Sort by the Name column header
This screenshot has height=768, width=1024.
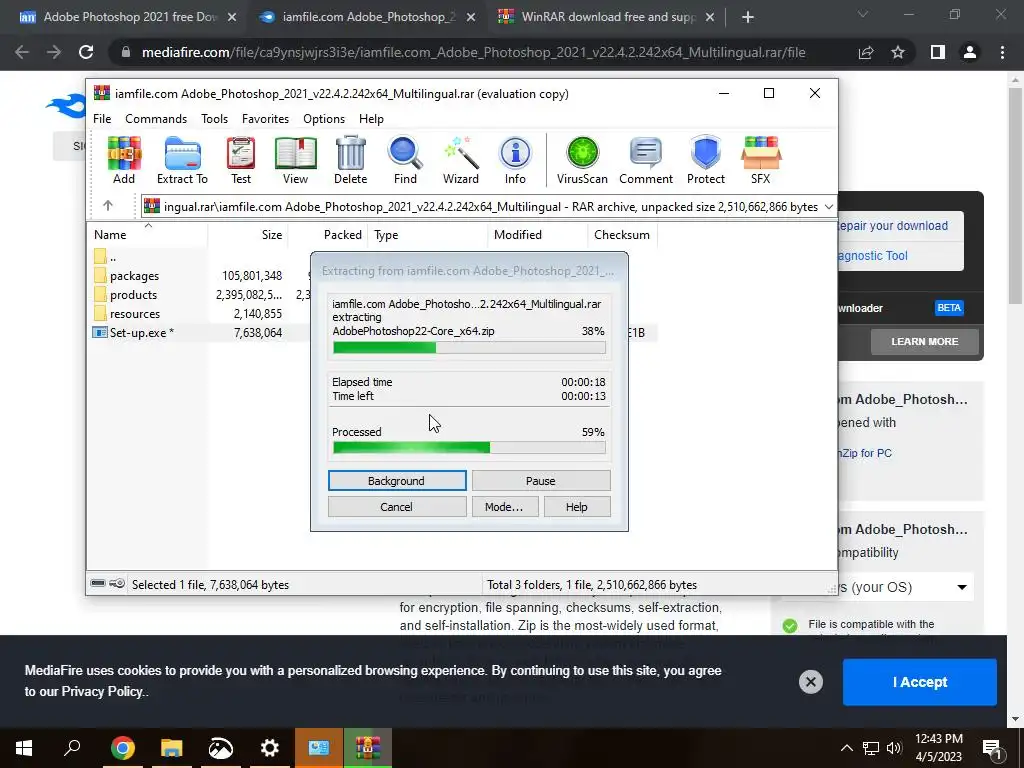tap(148, 234)
